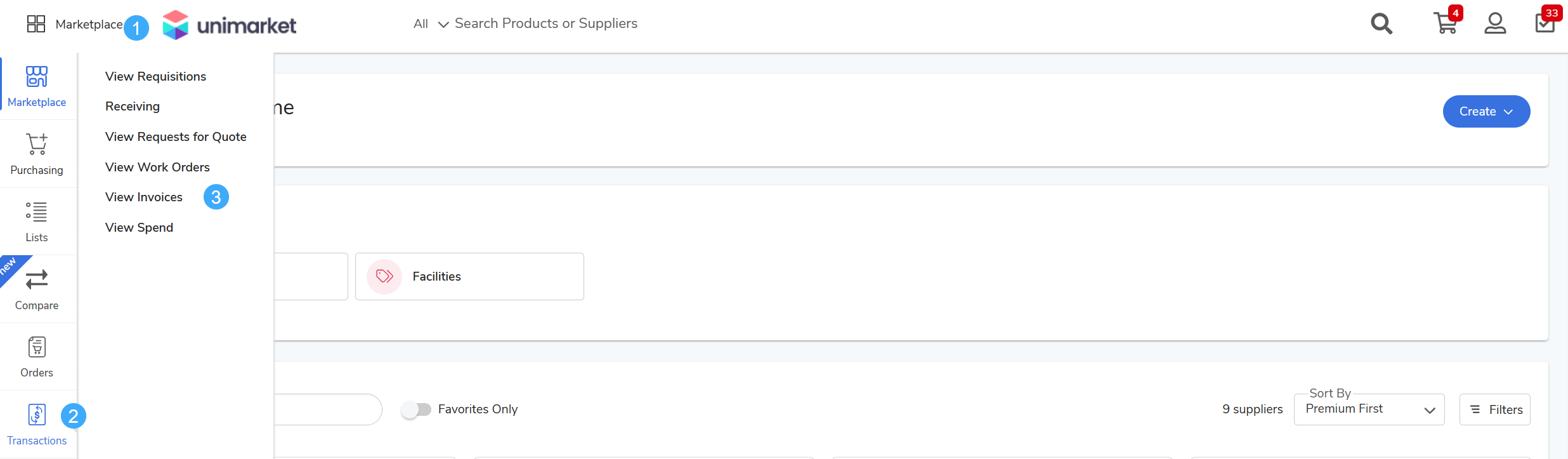The height and width of the screenshot is (459, 1568).
Task: Expand the Create dropdown button
Action: pos(1486,112)
